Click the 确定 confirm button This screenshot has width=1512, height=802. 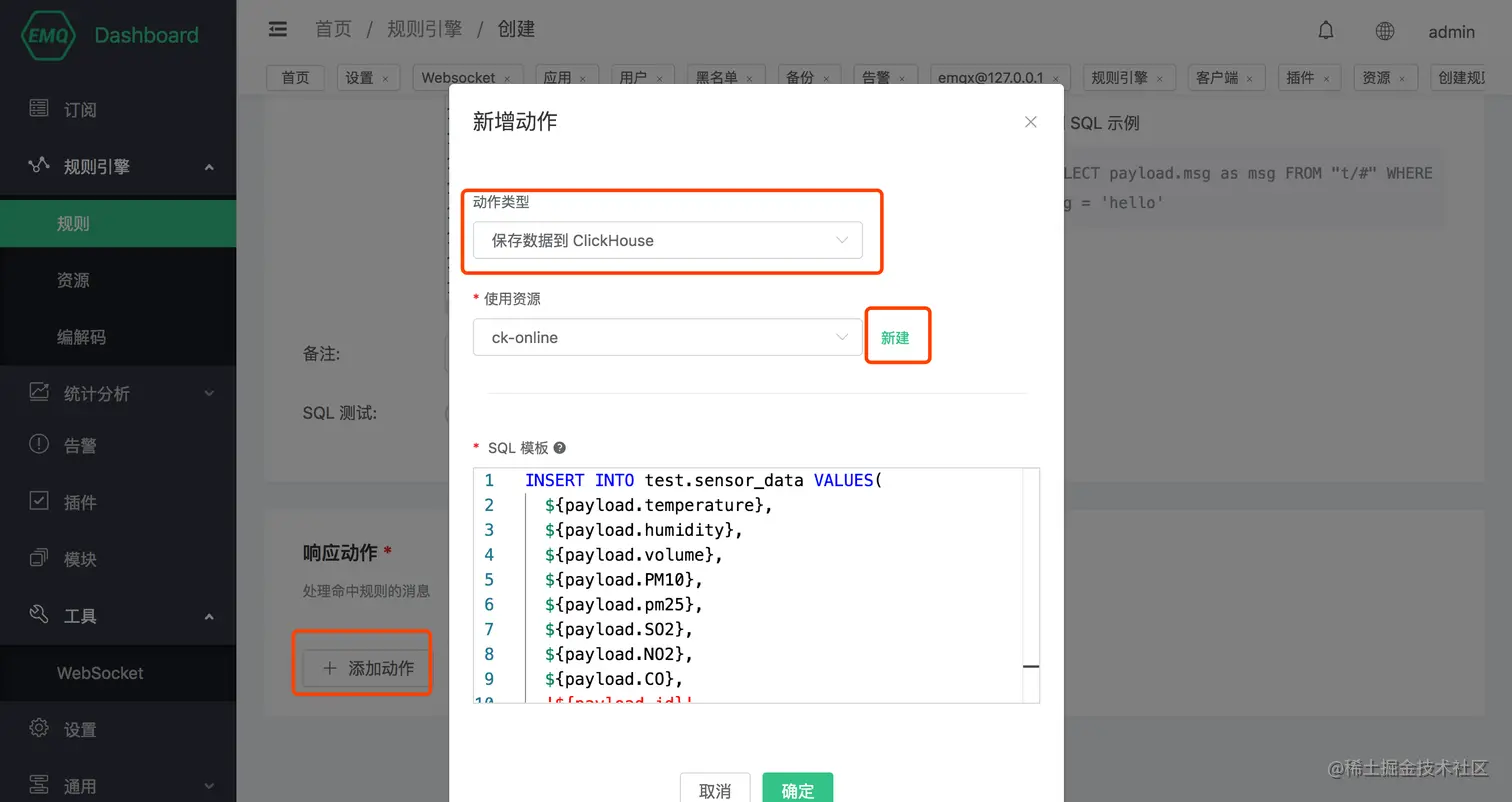[x=797, y=790]
